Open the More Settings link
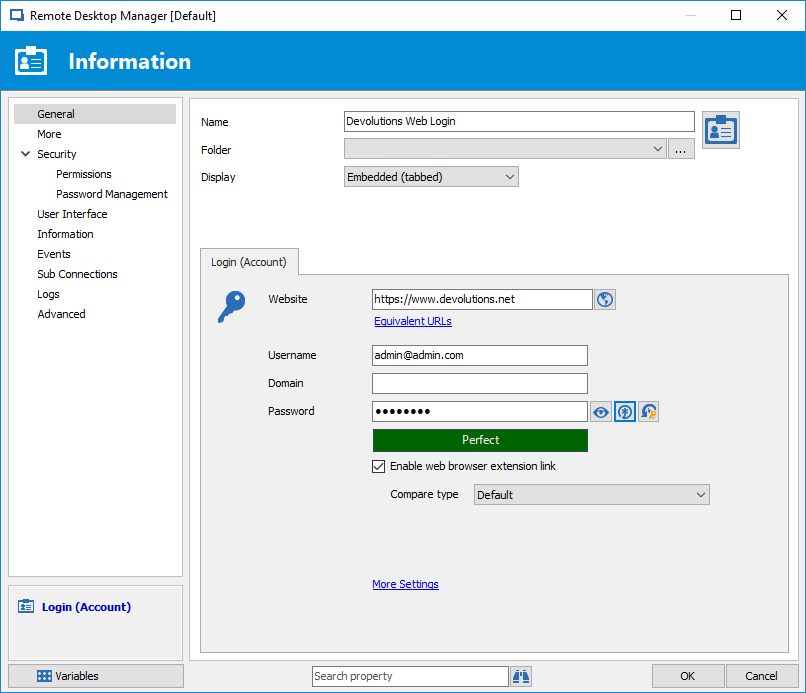 click(x=405, y=584)
